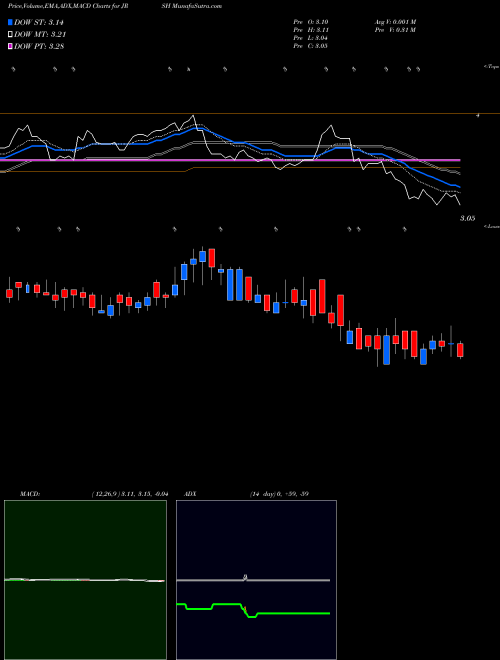Image resolution: width=500 pixels, height=660 pixels.
Task: Click the ADX panel title
Action: (190, 494)
